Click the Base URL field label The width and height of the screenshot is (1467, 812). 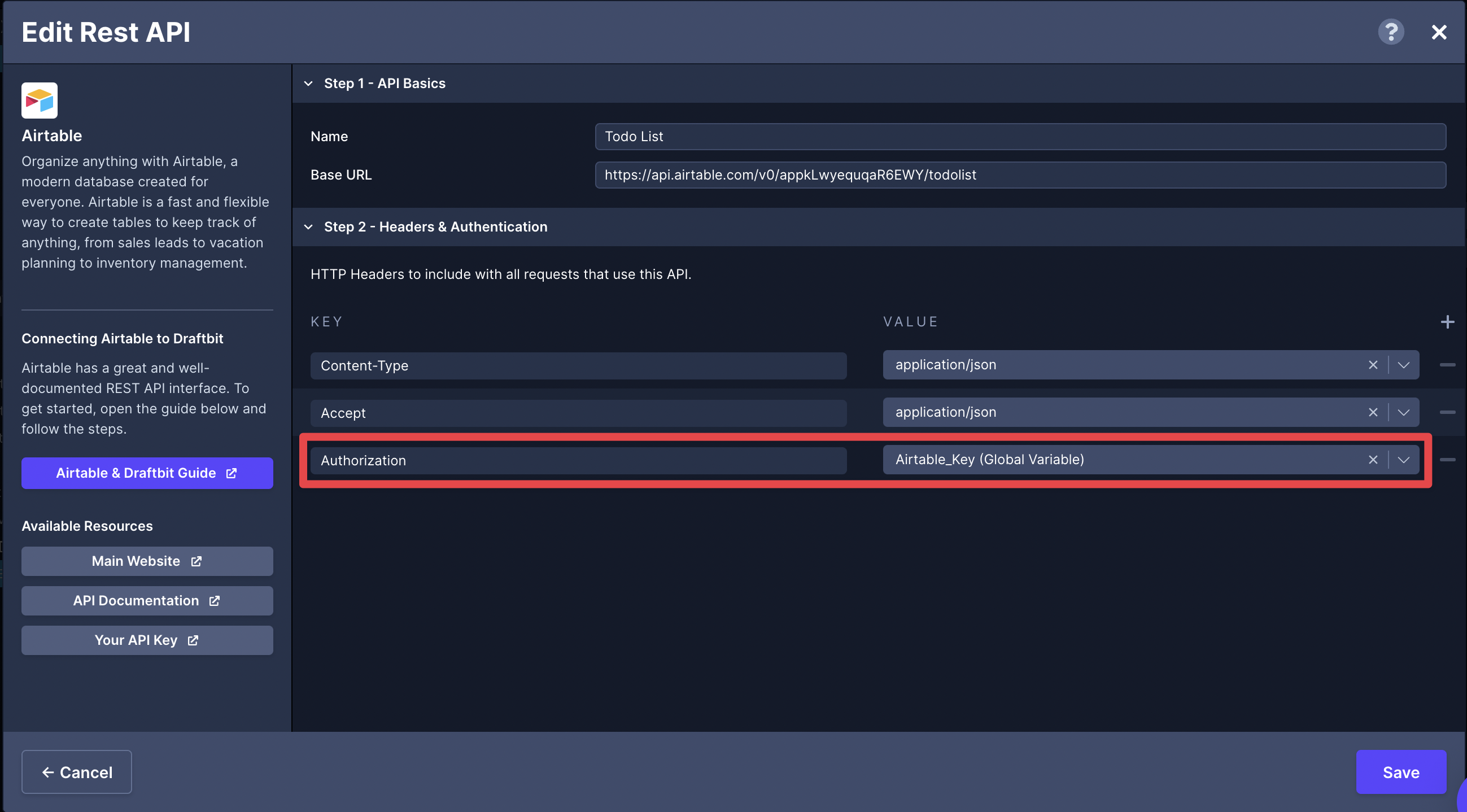coord(341,175)
